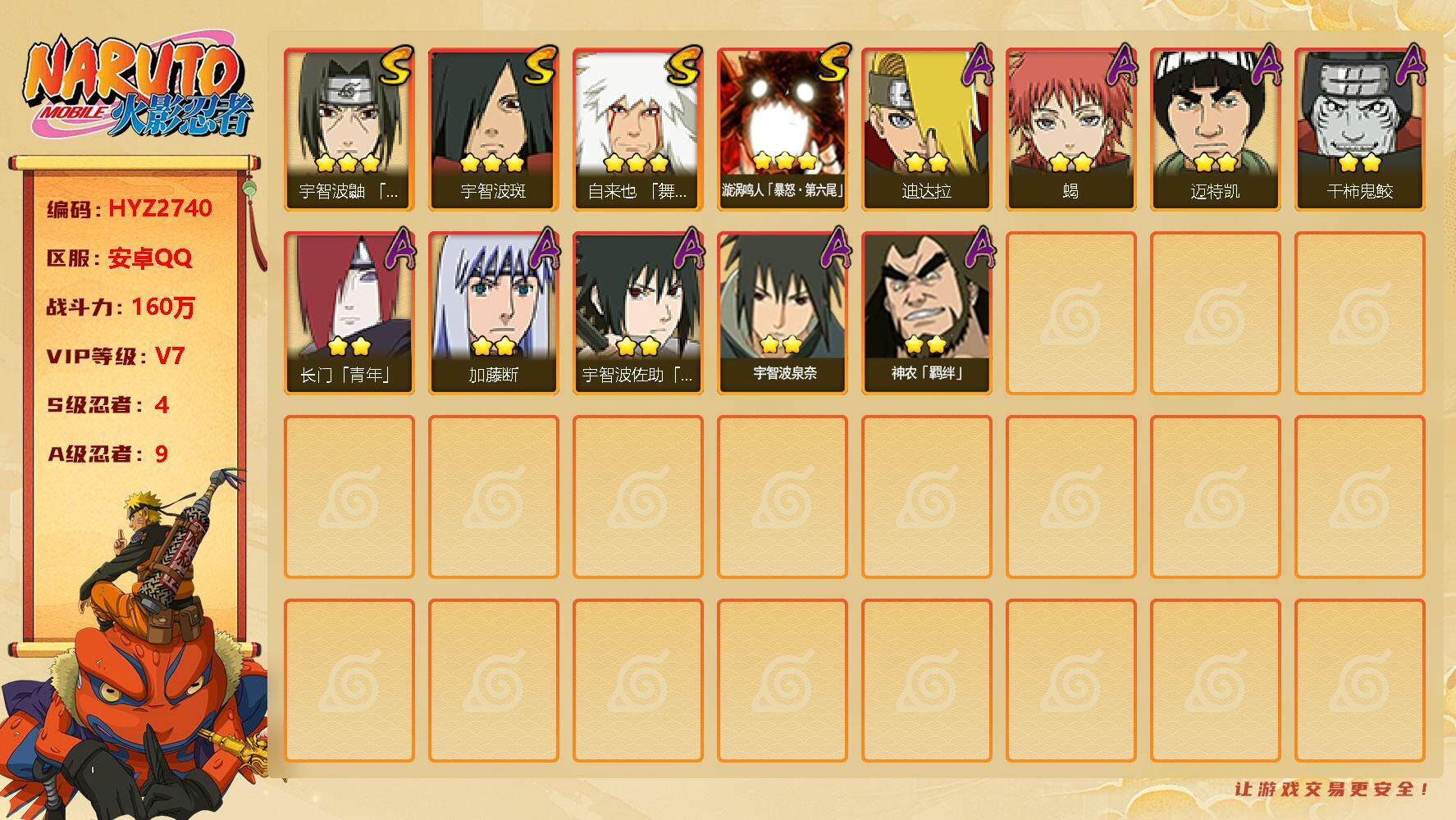The height and width of the screenshot is (820, 1456).
Task: Open the 迈特凯 ninja card
Action: 1216,130
